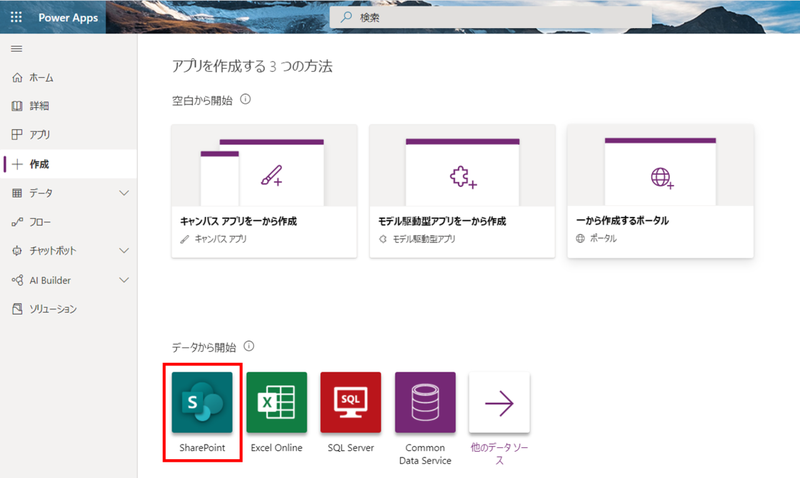Click キャンバス アプリを一から作成 title
The width and height of the screenshot is (800, 478).
click(238, 221)
